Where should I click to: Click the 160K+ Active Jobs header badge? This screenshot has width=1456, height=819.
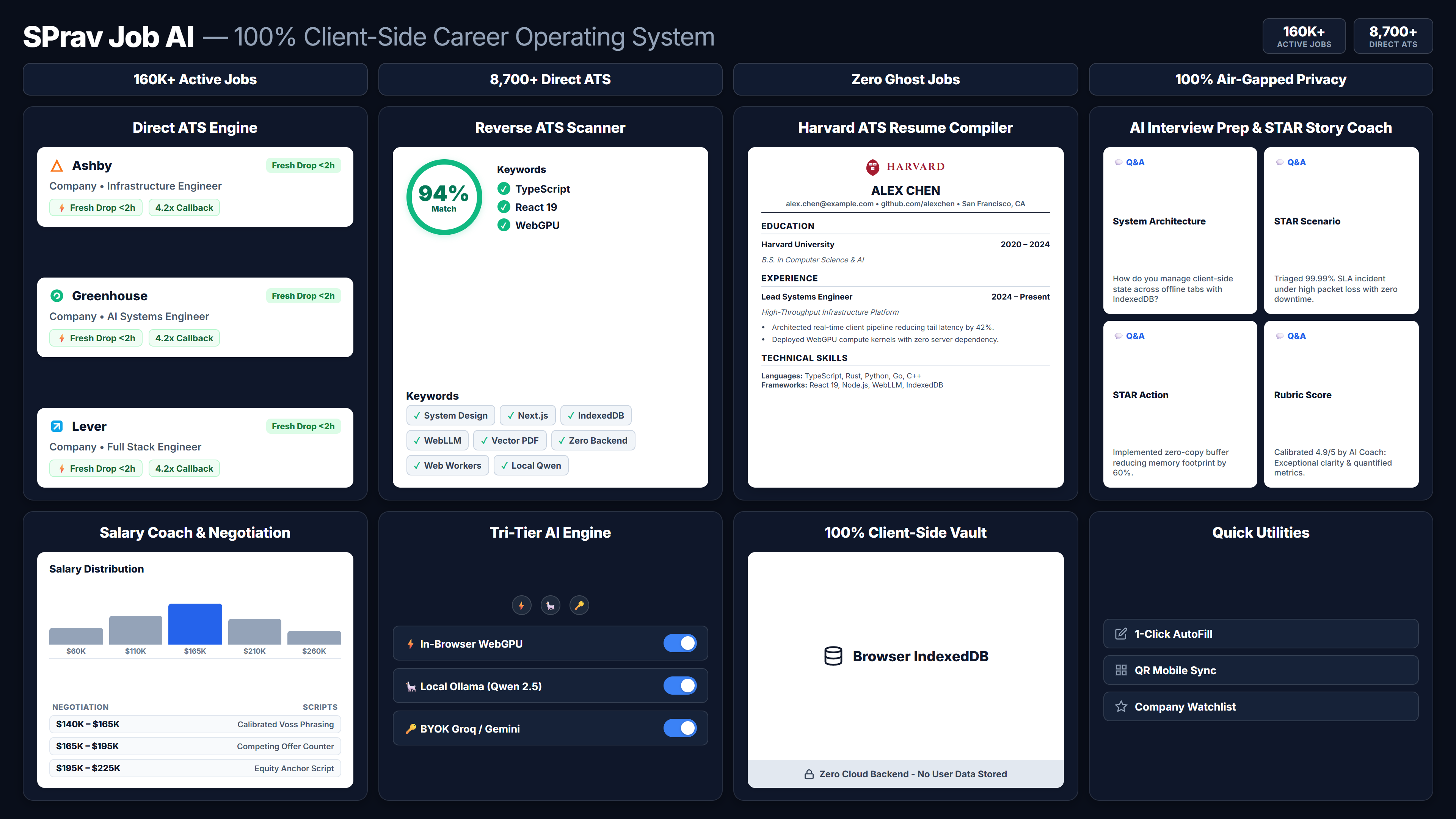click(x=1304, y=36)
